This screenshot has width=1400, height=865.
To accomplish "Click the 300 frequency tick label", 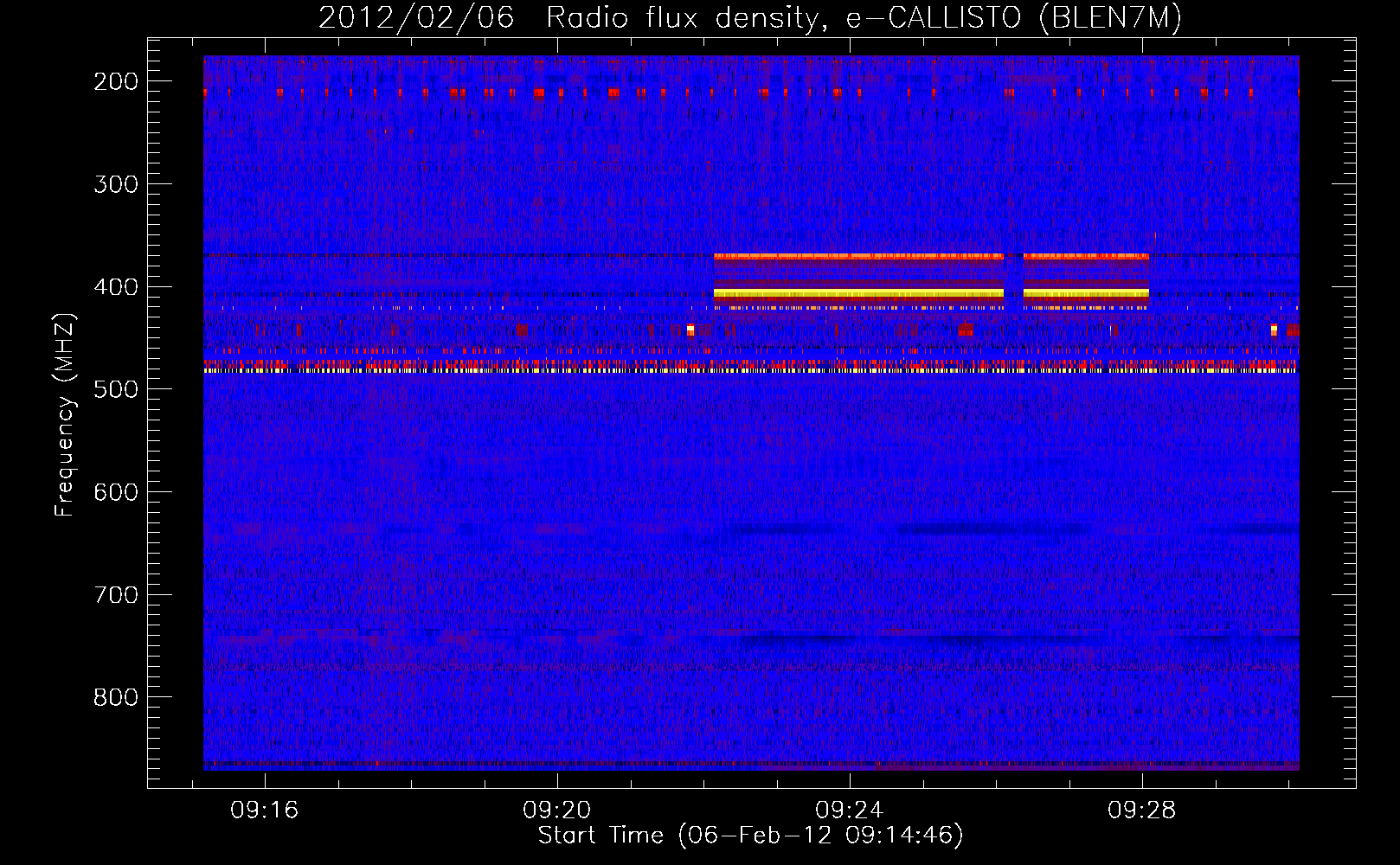I will coord(116,184).
